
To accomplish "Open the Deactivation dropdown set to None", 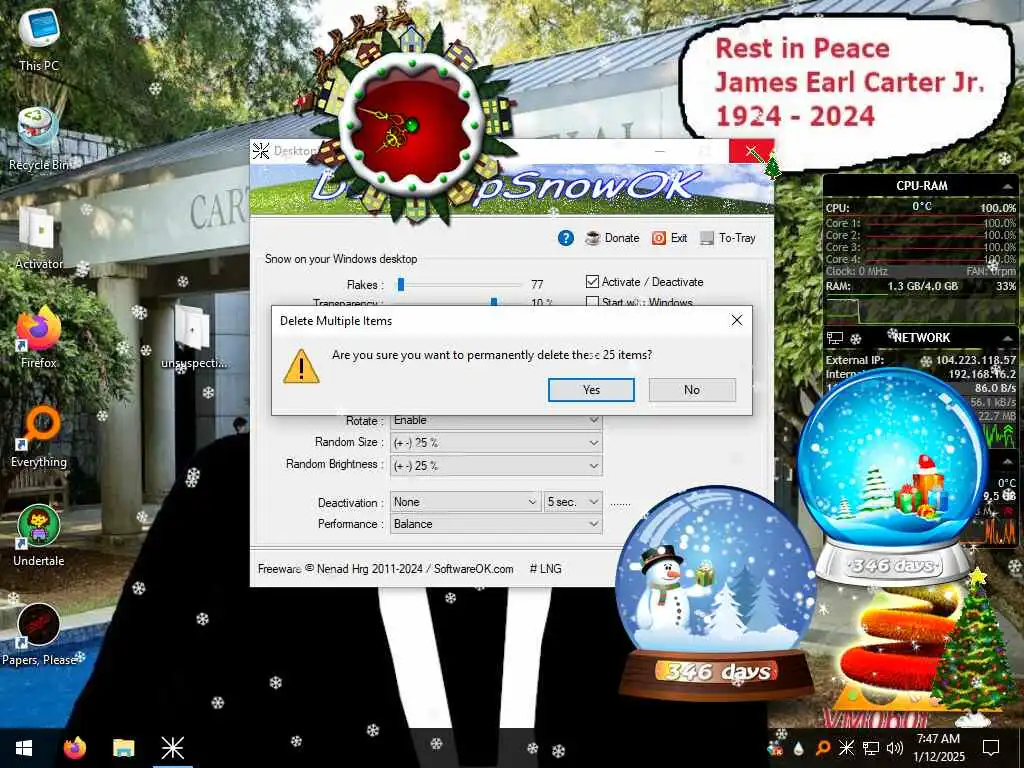I will pos(466,502).
